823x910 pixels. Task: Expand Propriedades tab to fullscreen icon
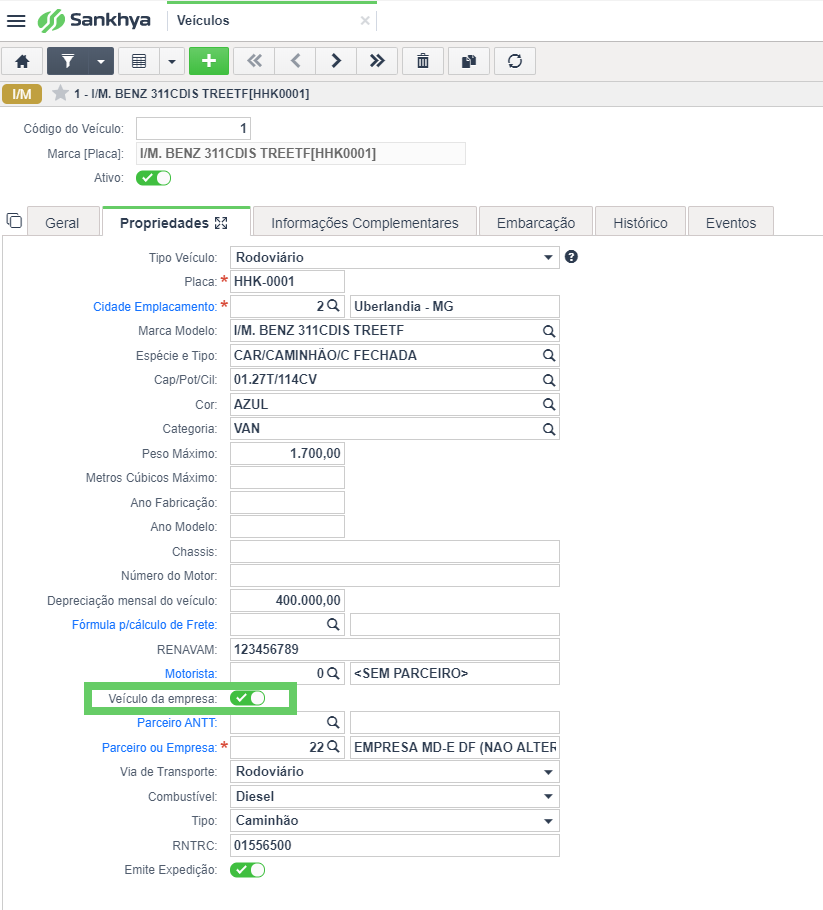[x=221, y=223]
